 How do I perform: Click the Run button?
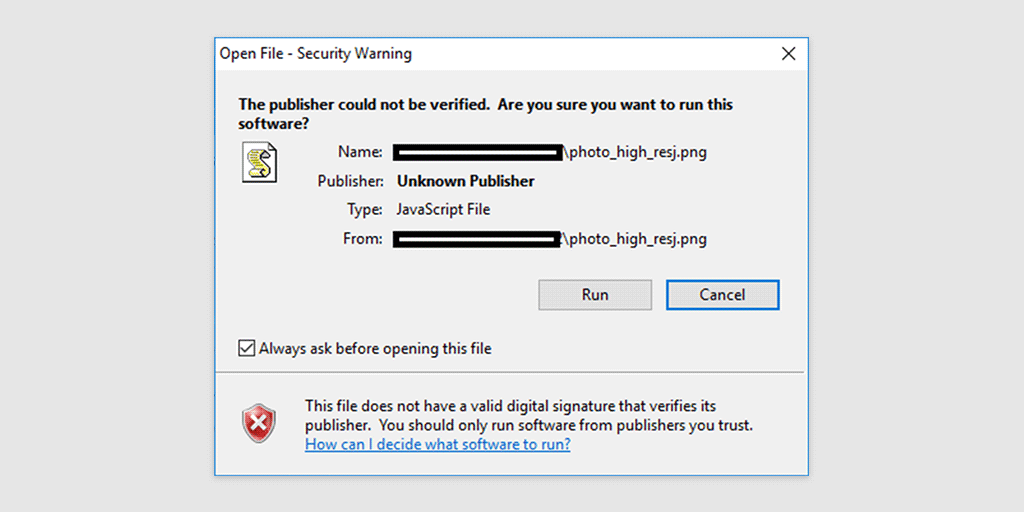(595, 295)
